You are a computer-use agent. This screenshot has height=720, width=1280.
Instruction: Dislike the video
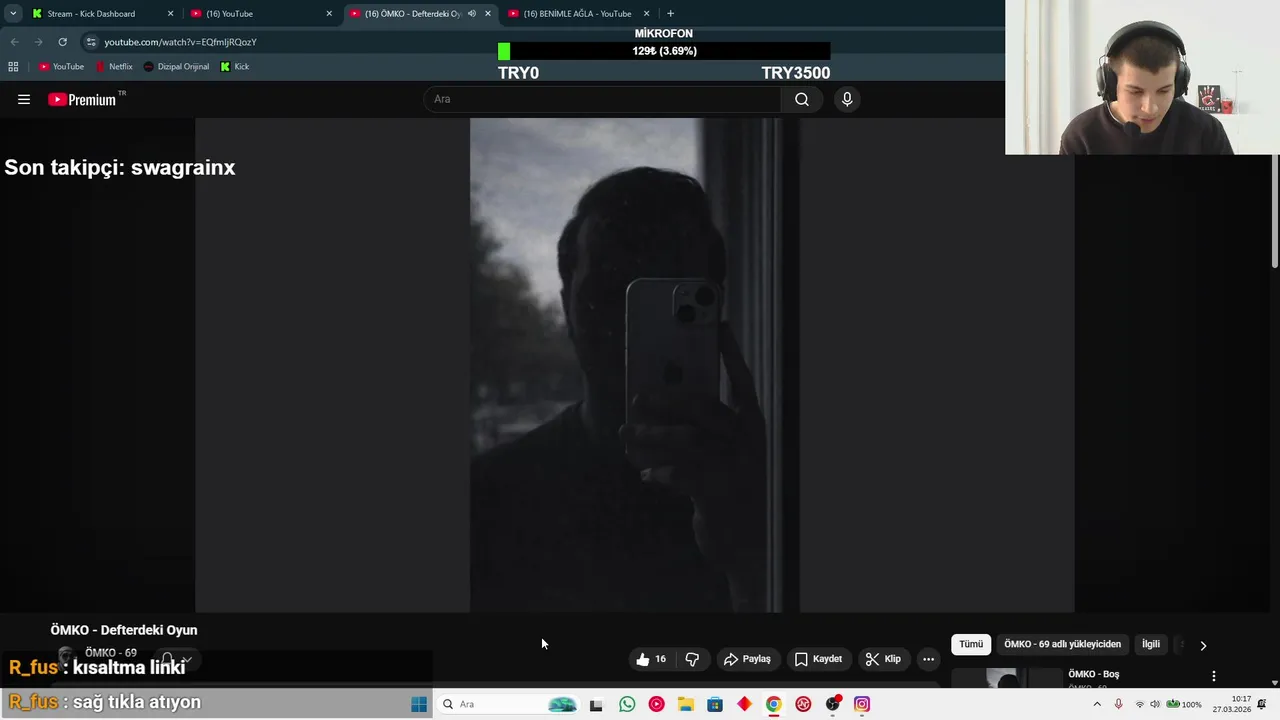tap(692, 659)
